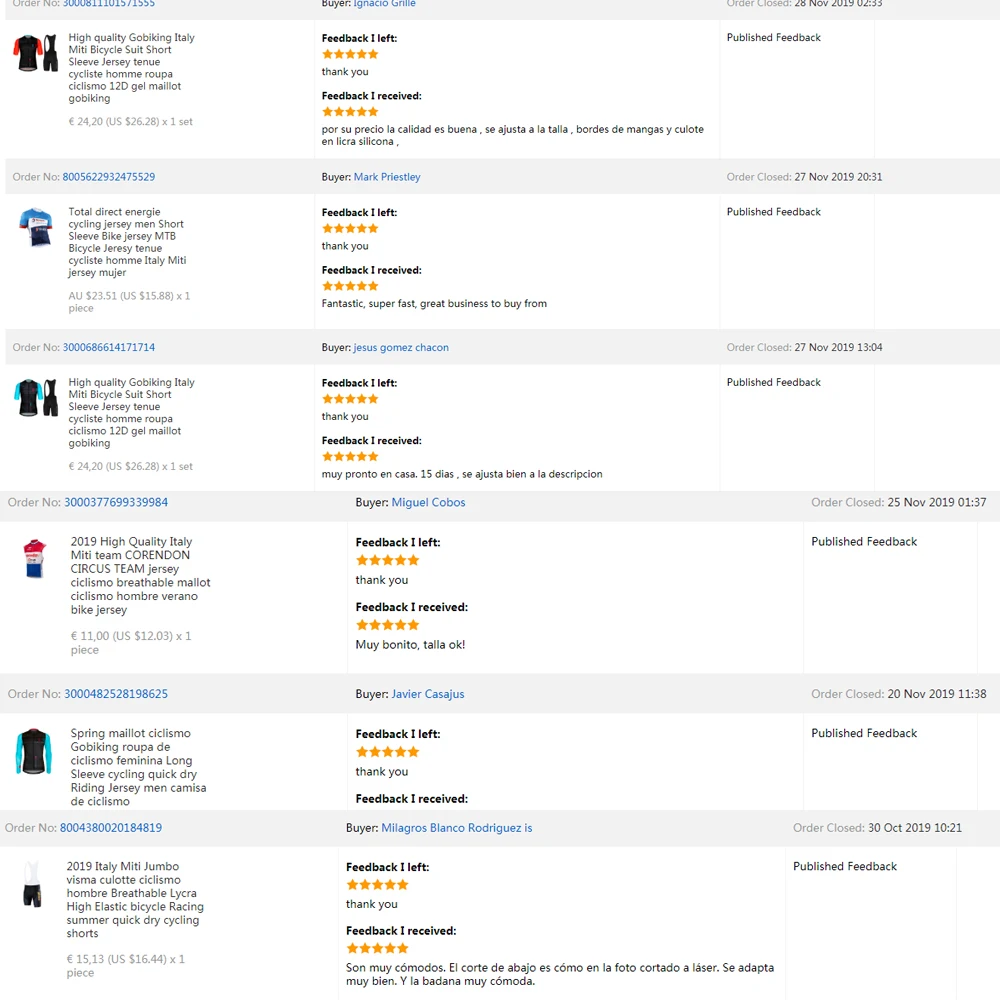
Task: Open the red and black cycling suit thumbnail
Action: pos(36,54)
